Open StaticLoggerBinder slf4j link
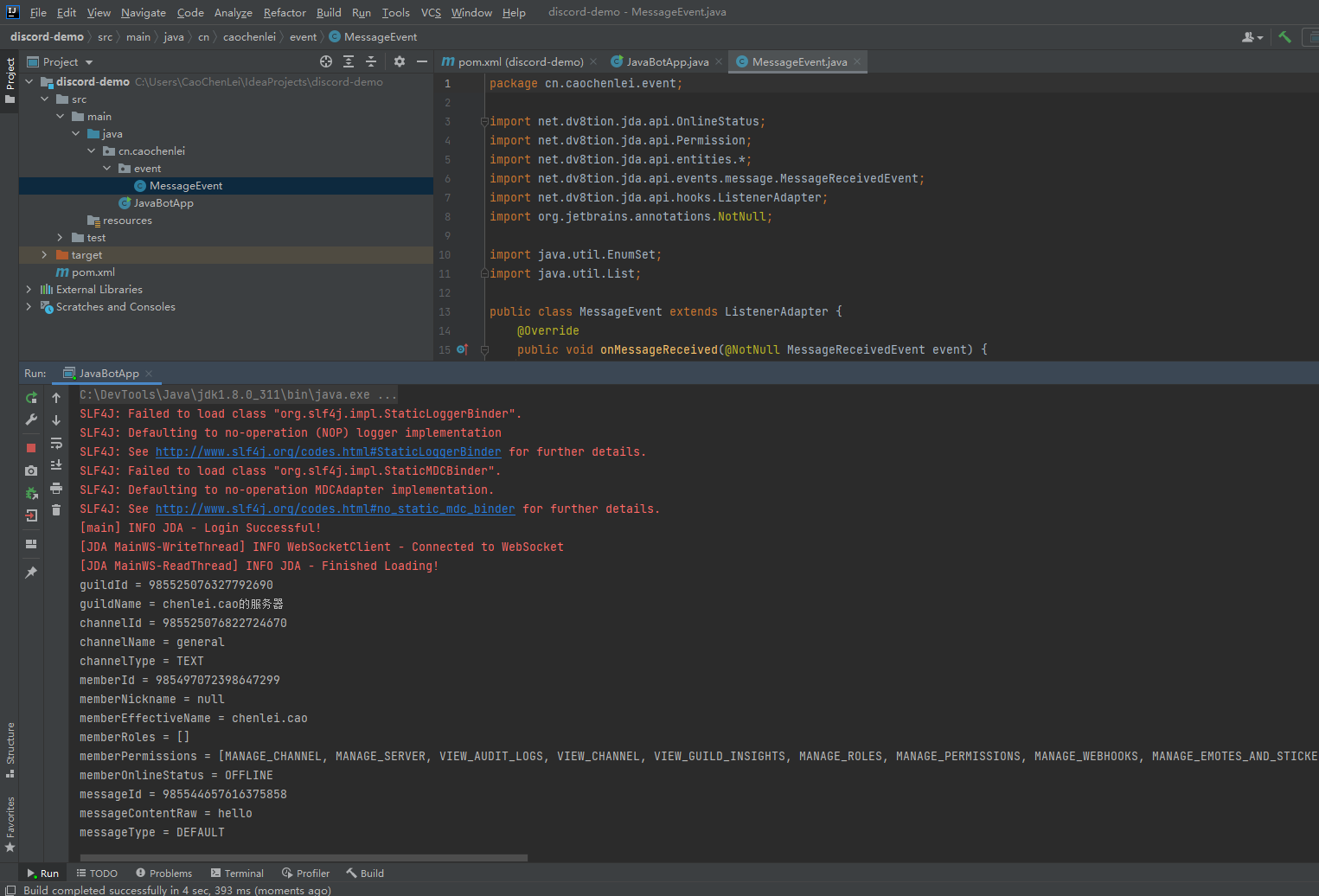Viewport: 1319px width, 896px height. click(x=328, y=451)
